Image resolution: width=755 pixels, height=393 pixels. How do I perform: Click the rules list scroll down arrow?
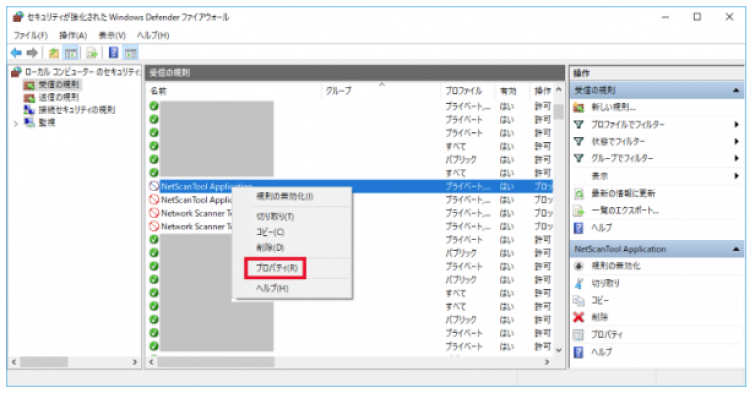pos(559,350)
